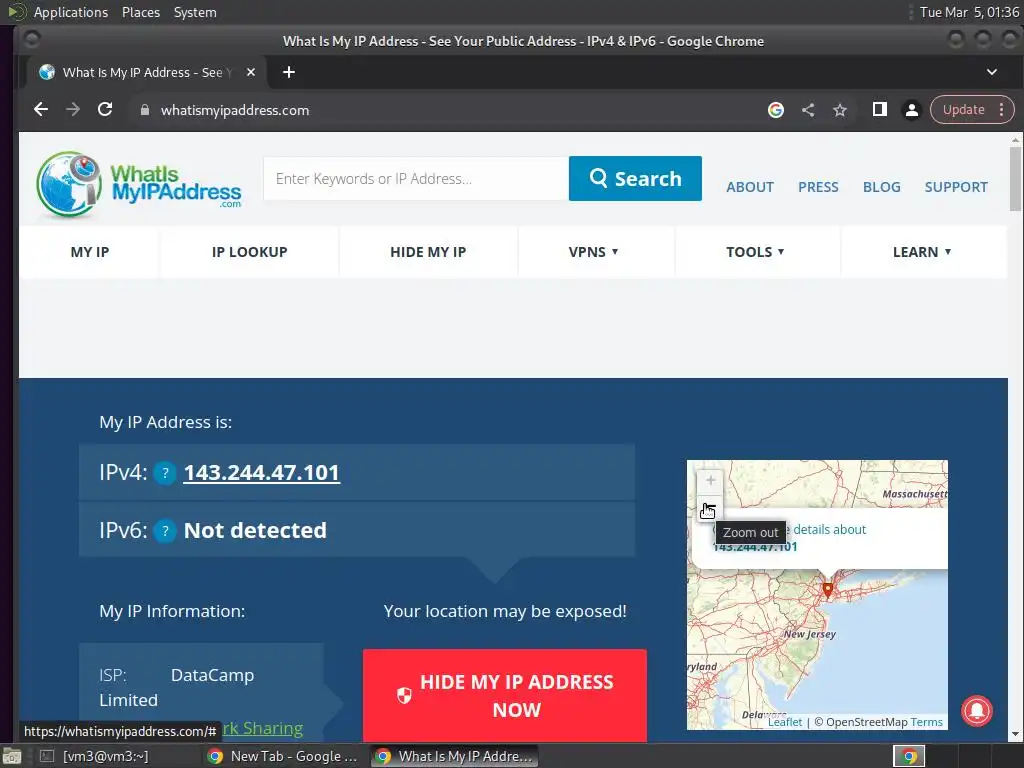The image size is (1024, 768).
Task: Click the WhatIsMyIPAddress logo
Action: point(138,184)
